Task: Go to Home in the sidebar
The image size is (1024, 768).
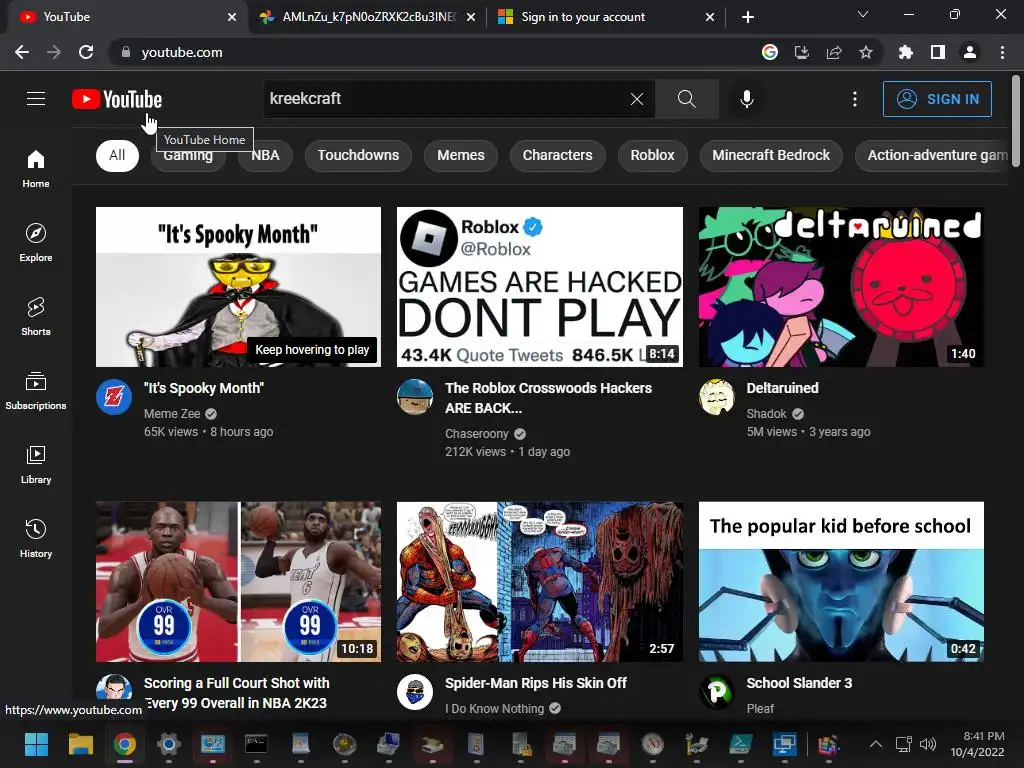Action: (x=36, y=168)
